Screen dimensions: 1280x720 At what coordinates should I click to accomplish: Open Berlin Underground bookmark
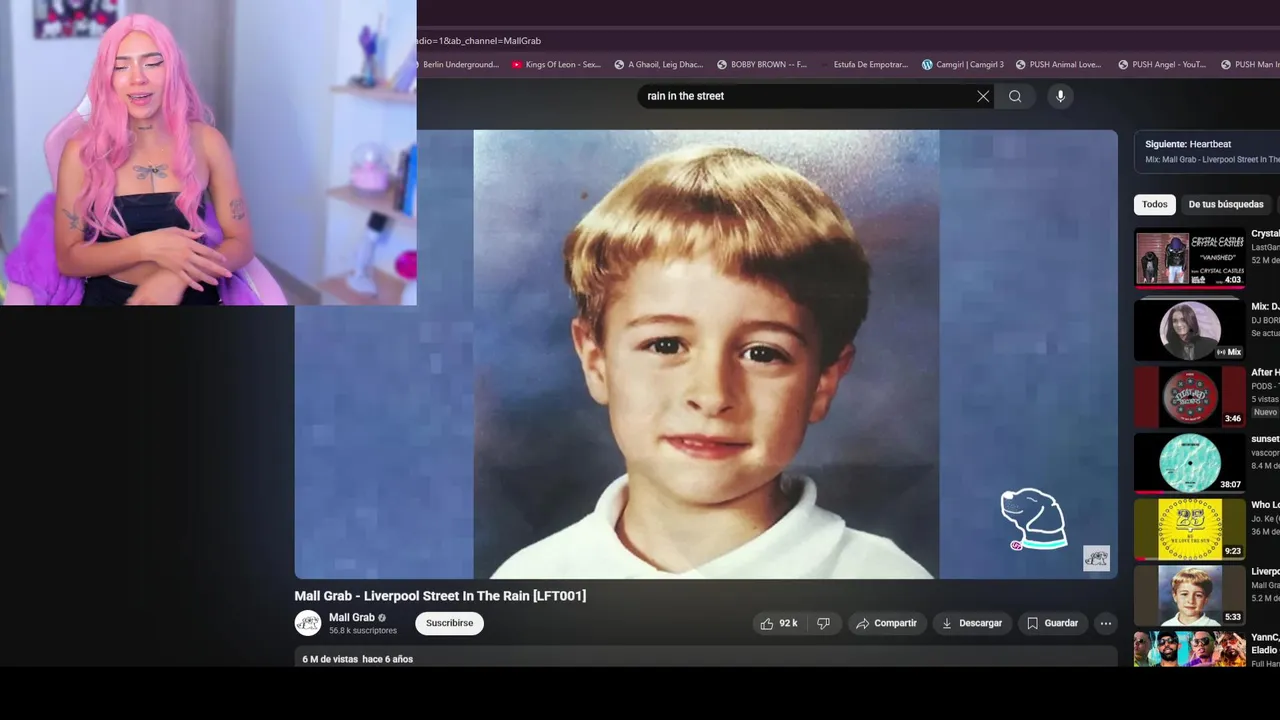tap(460, 64)
